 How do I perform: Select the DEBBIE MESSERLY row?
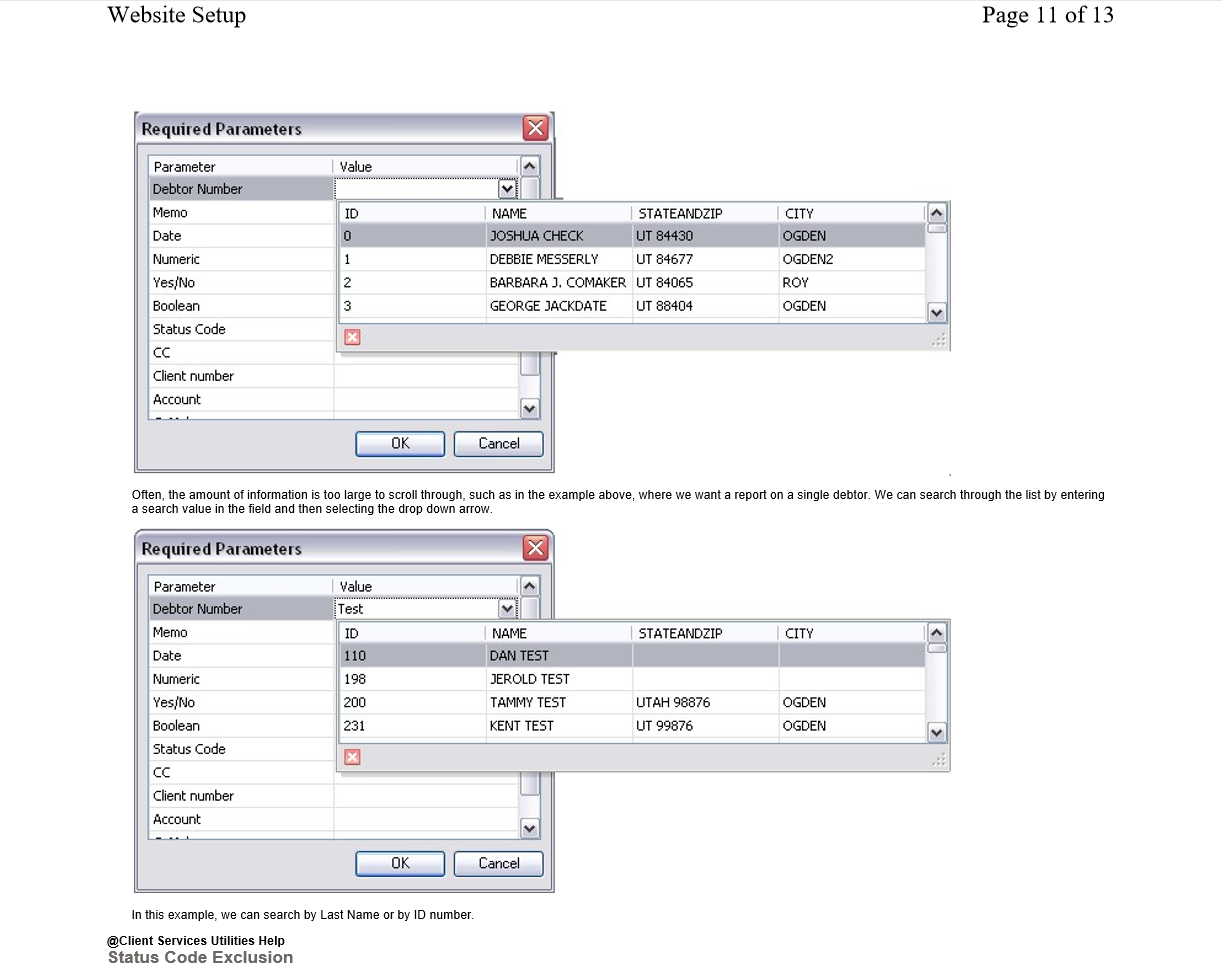pyautogui.click(x=632, y=259)
